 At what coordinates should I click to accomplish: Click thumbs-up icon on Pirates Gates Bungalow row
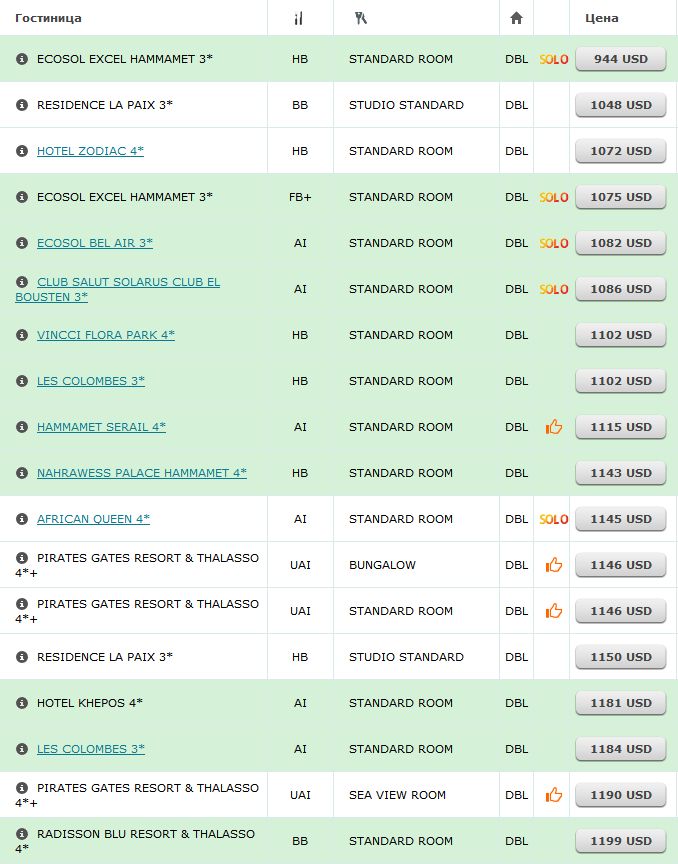pyautogui.click(x=554, y=564)
